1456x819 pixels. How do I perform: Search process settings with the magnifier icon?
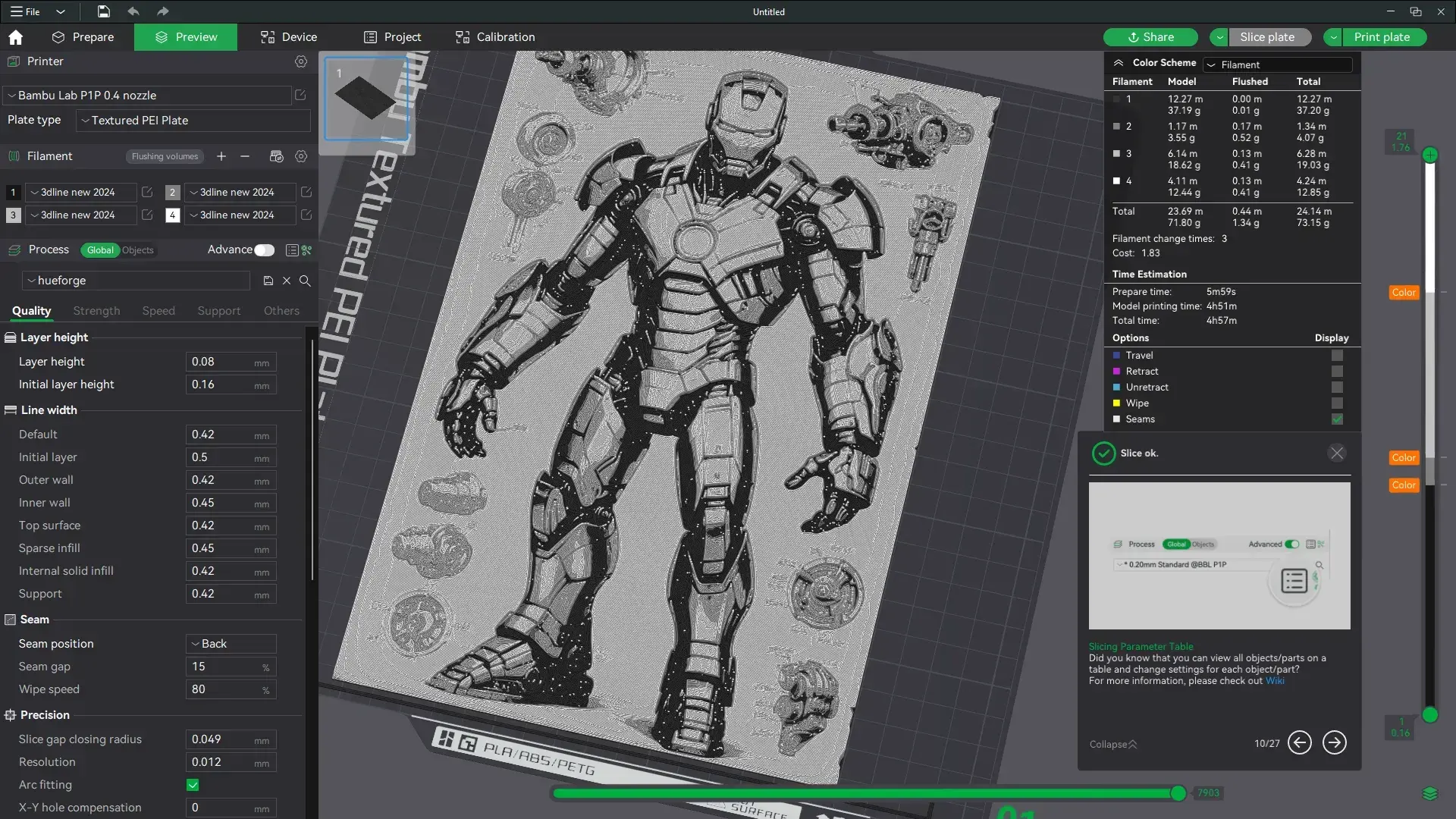point(305,281)
